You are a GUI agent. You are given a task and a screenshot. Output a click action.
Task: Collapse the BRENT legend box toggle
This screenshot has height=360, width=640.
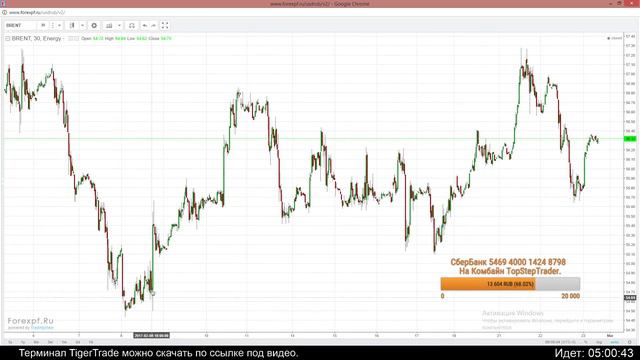point(7,38)
